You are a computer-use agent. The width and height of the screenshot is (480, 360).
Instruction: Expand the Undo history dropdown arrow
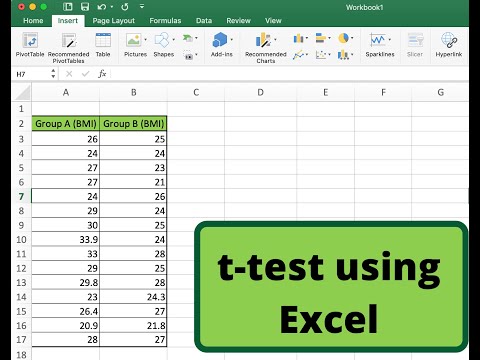pos(112,7)
